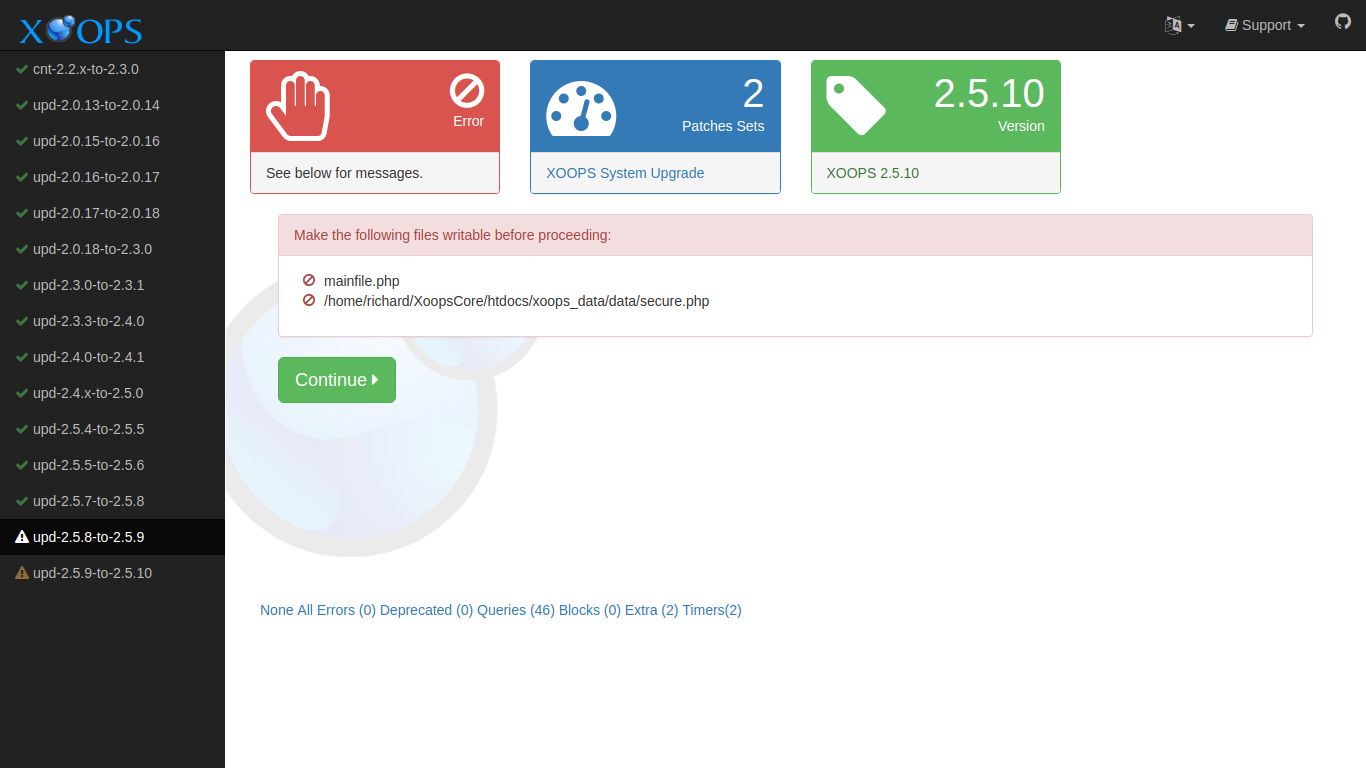
Task: Click the secure.php path in the error list
Action: (516, 301)
